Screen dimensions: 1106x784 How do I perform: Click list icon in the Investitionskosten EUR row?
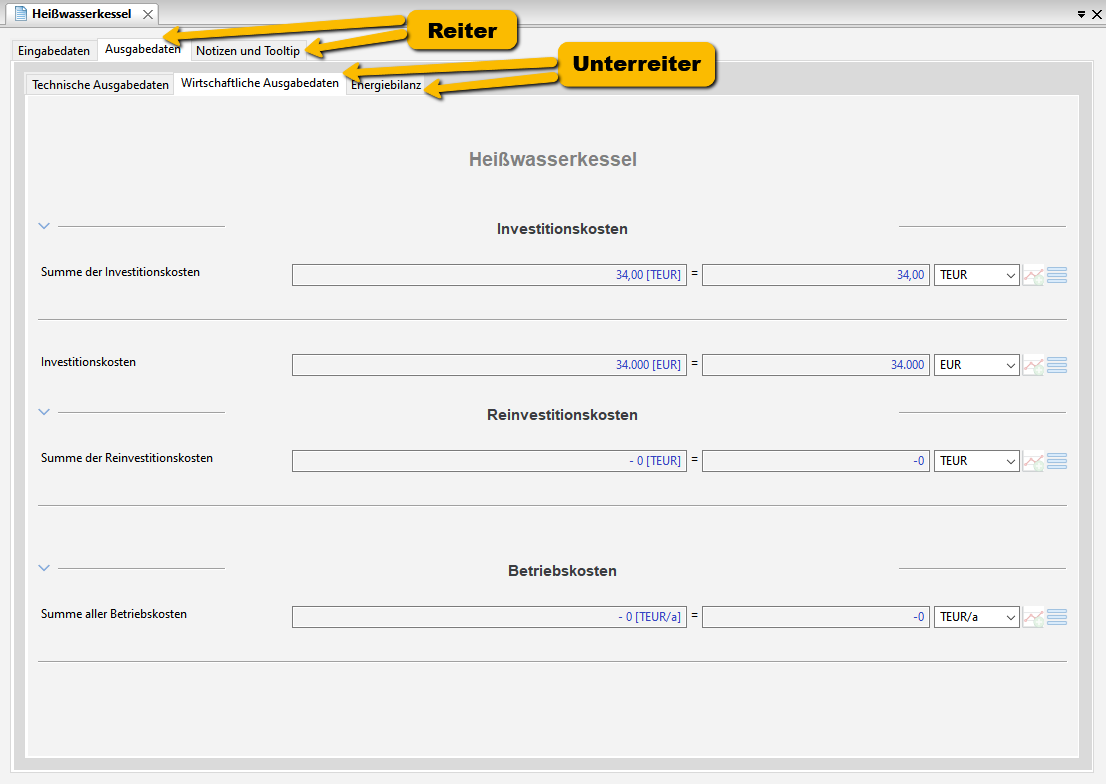[x=1057, y=365]
